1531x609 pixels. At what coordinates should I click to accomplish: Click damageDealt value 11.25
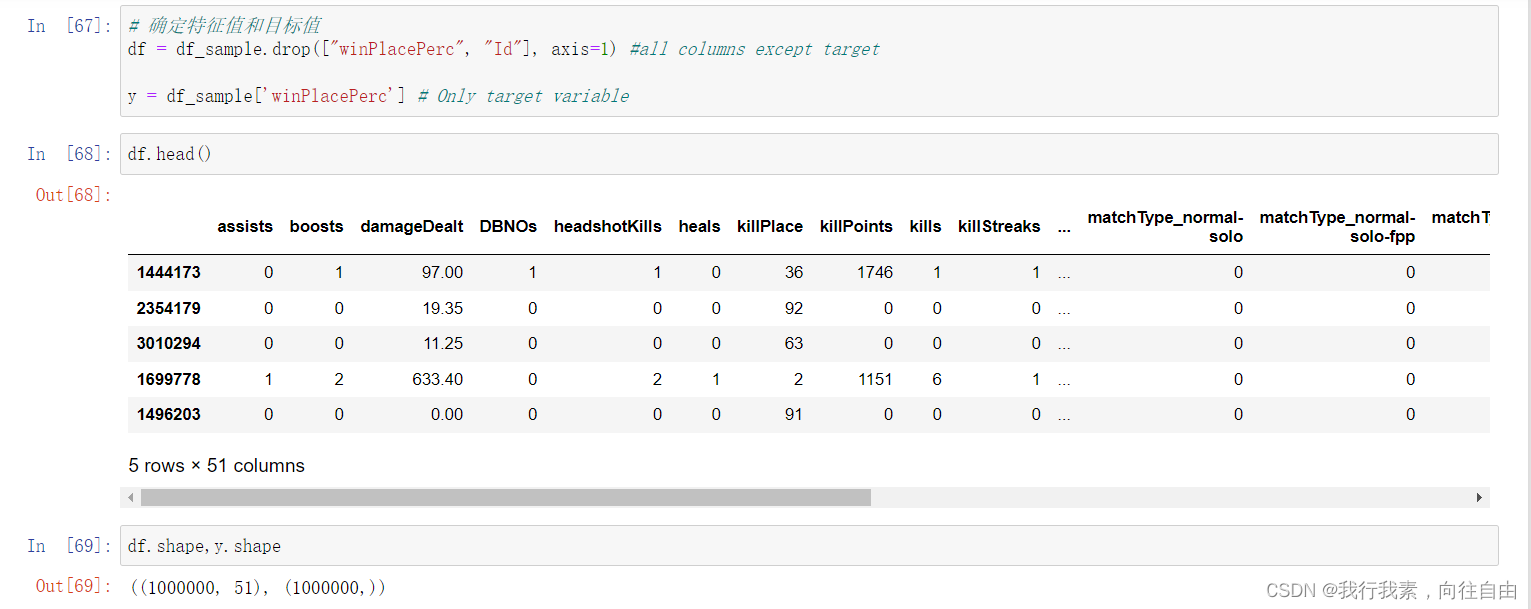[x=443, y=343]
